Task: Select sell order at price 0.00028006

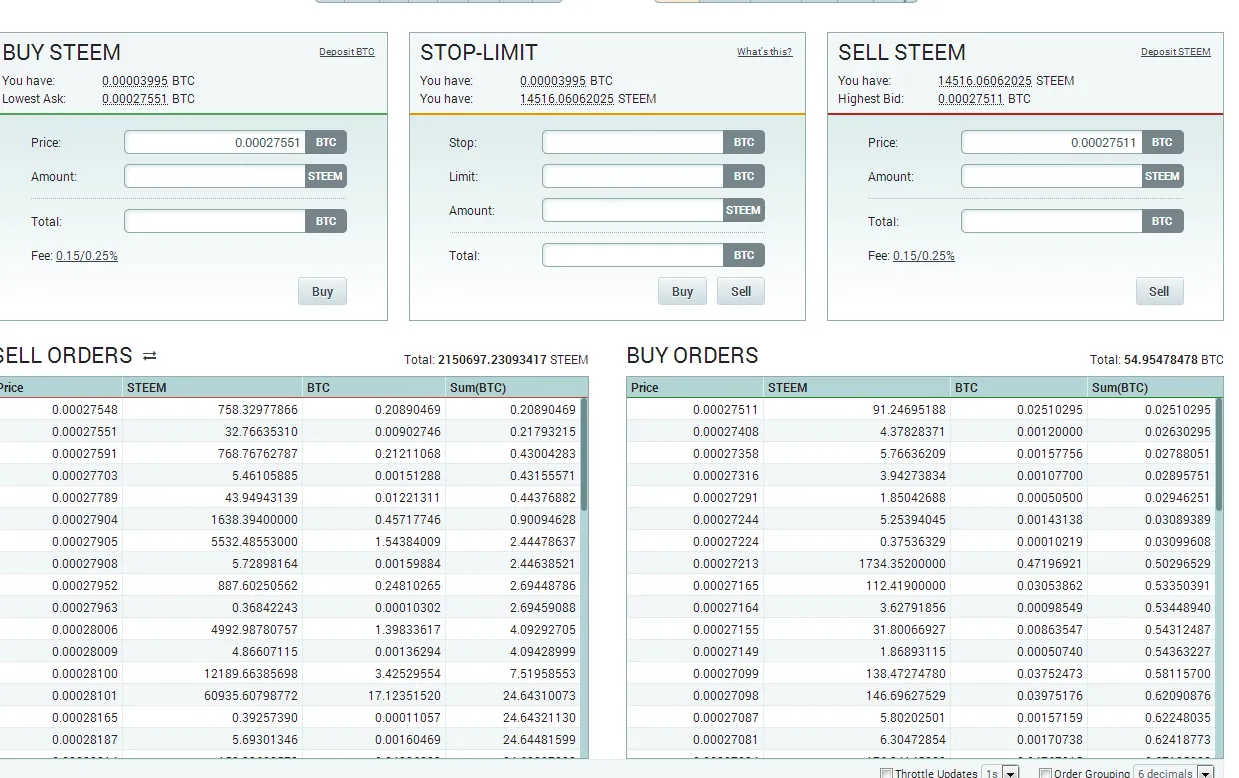Action: click(289, 630)
